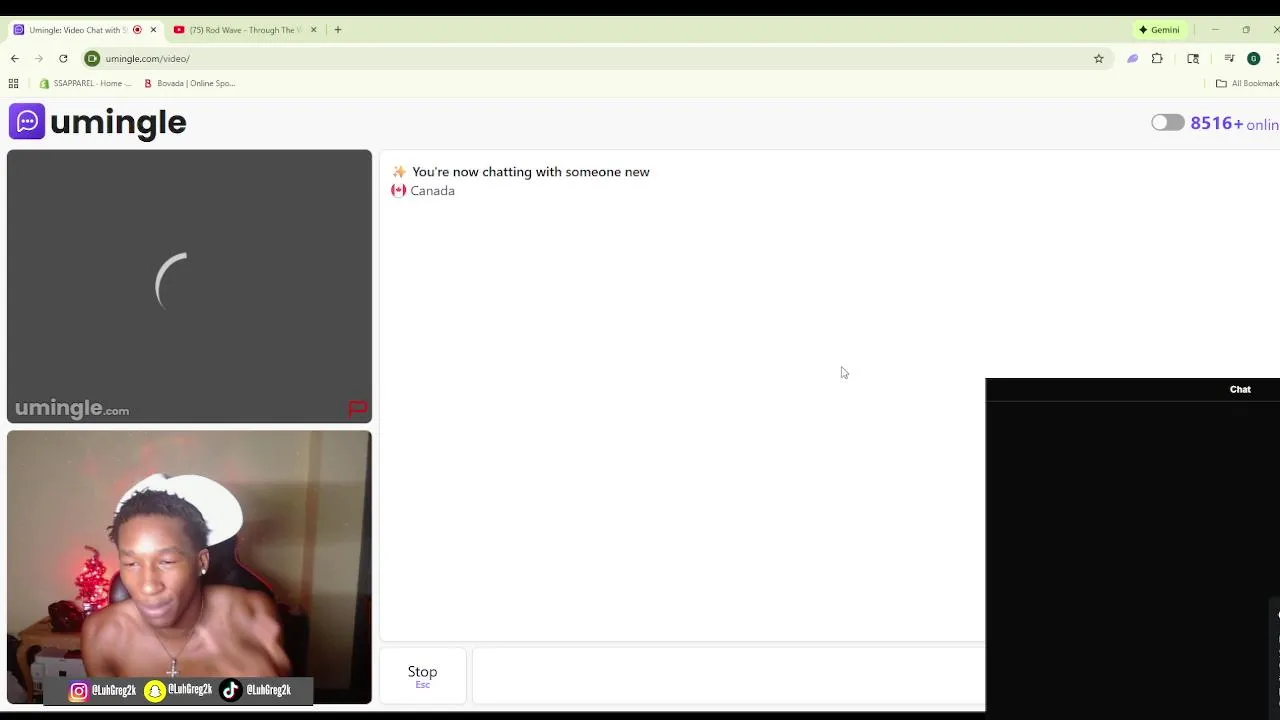The width and height of the screenshot is (1280, 720).
Task: Open the purple feather extension icon
Action: point(1132,58)
